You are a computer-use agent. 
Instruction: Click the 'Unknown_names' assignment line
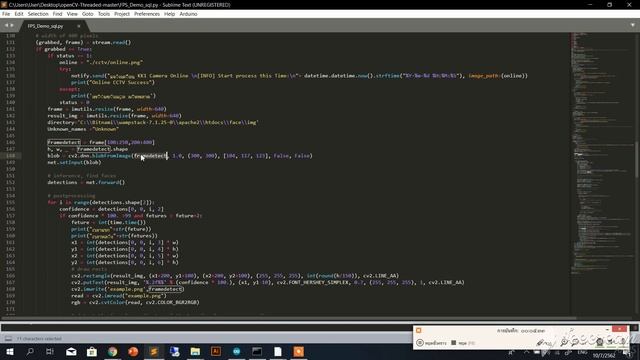[x=83, y=129]
